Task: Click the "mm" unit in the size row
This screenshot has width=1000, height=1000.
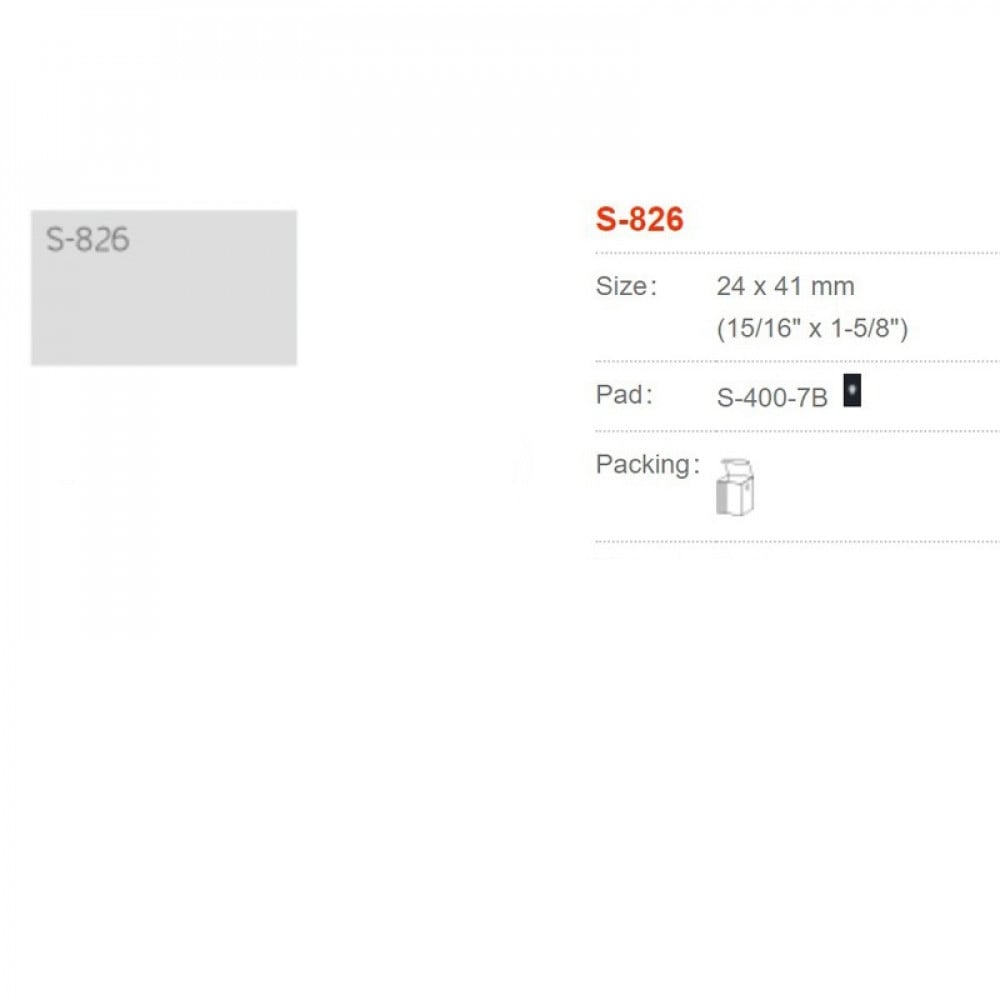Action: click(x=833, y=286)
